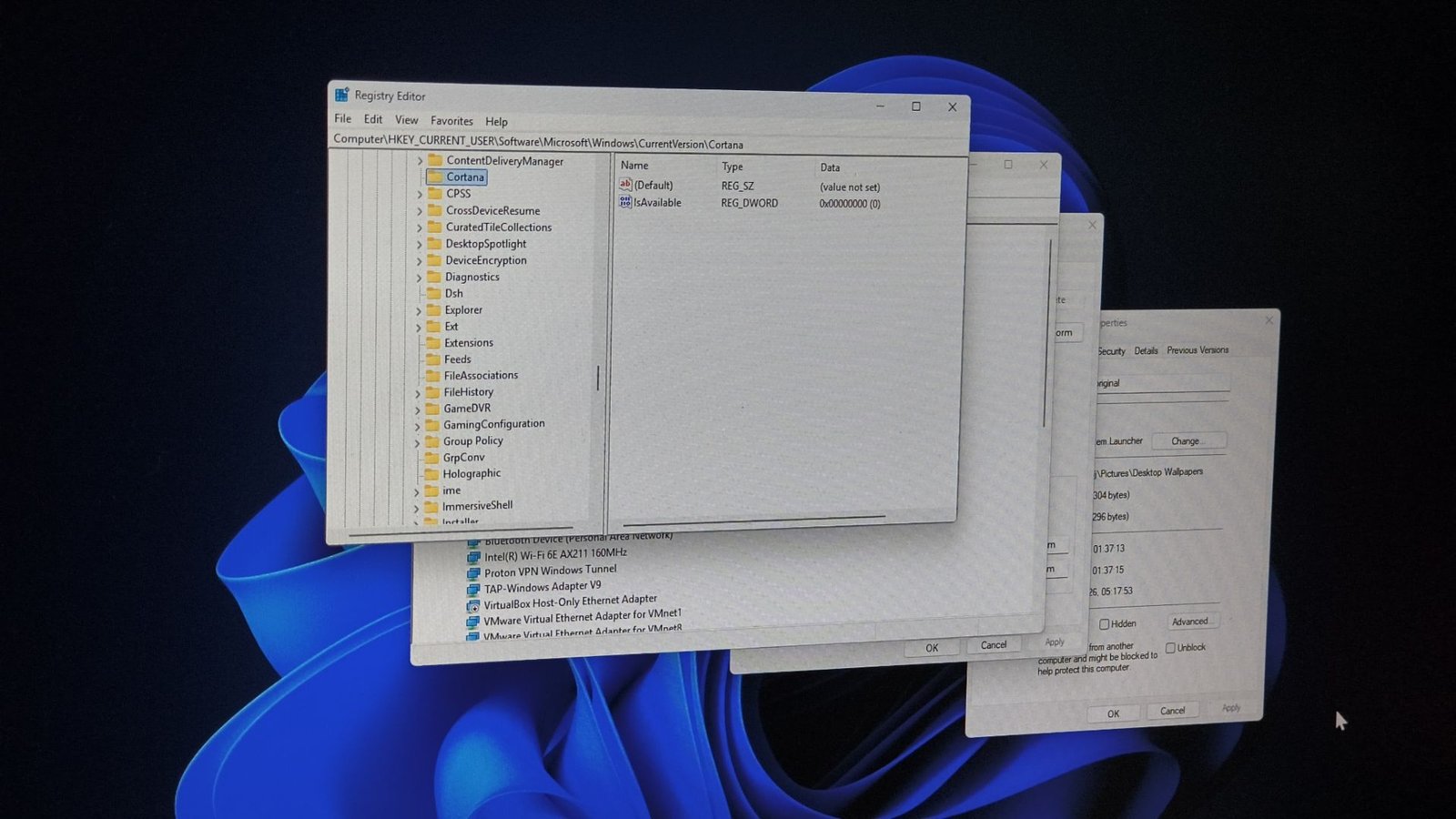This screenshot has width=1456, height=819.
Task: Switch to the Details tab in Properties
Action: coord(1147,350)
